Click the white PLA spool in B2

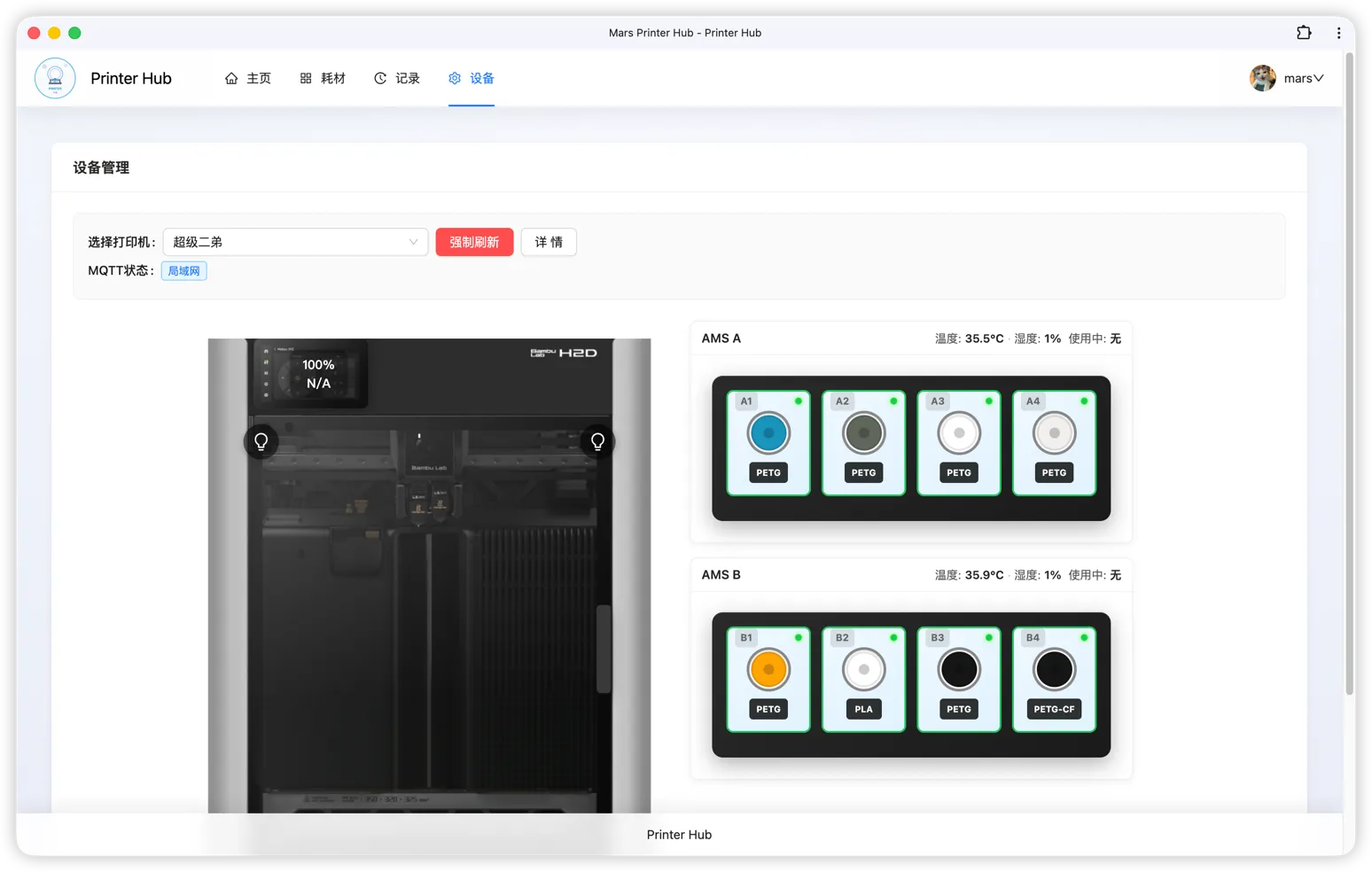[x=863, y=670]
